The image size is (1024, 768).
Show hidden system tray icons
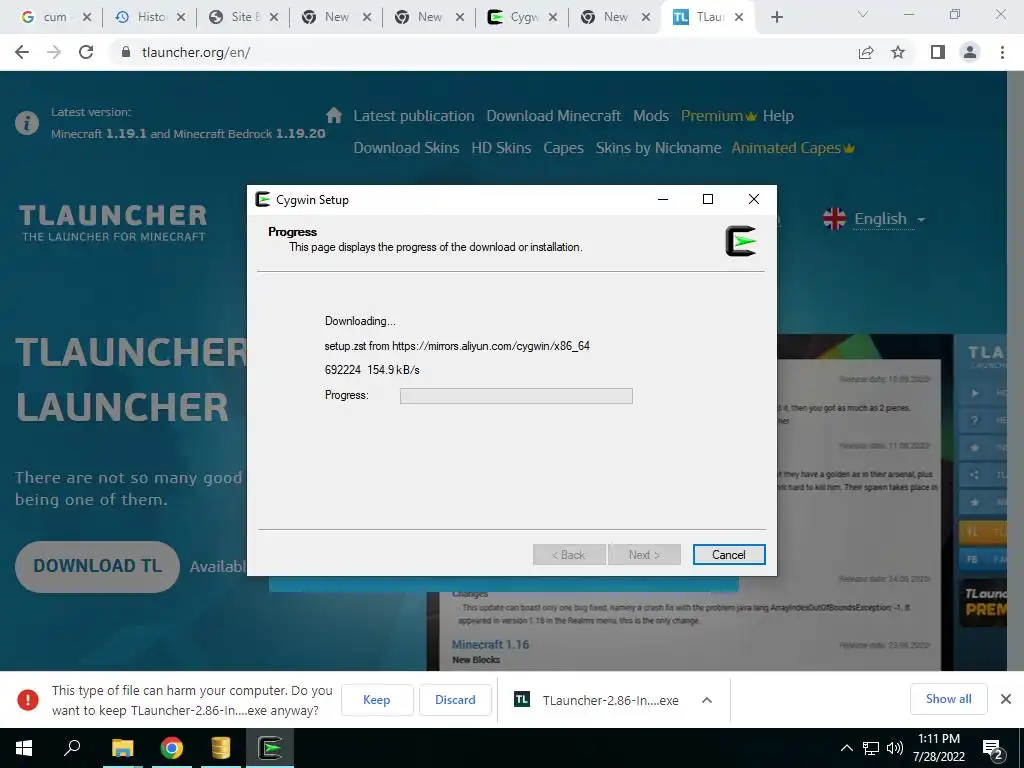point(846,748)
